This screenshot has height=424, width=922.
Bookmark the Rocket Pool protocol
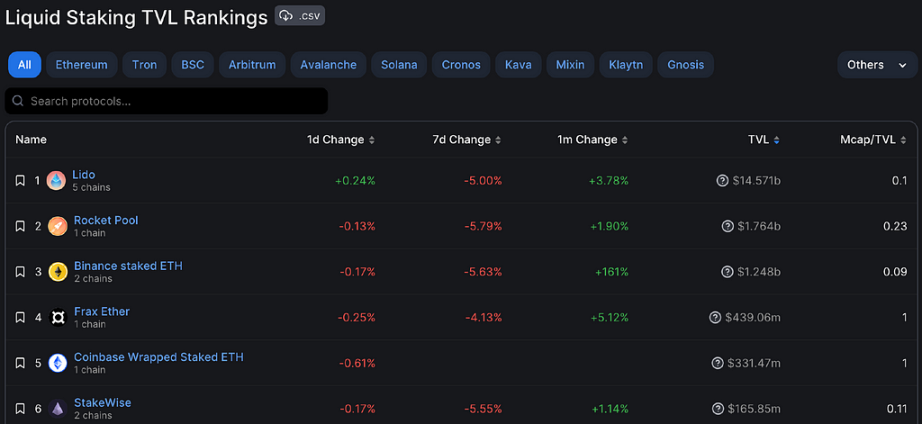(20, 226)
